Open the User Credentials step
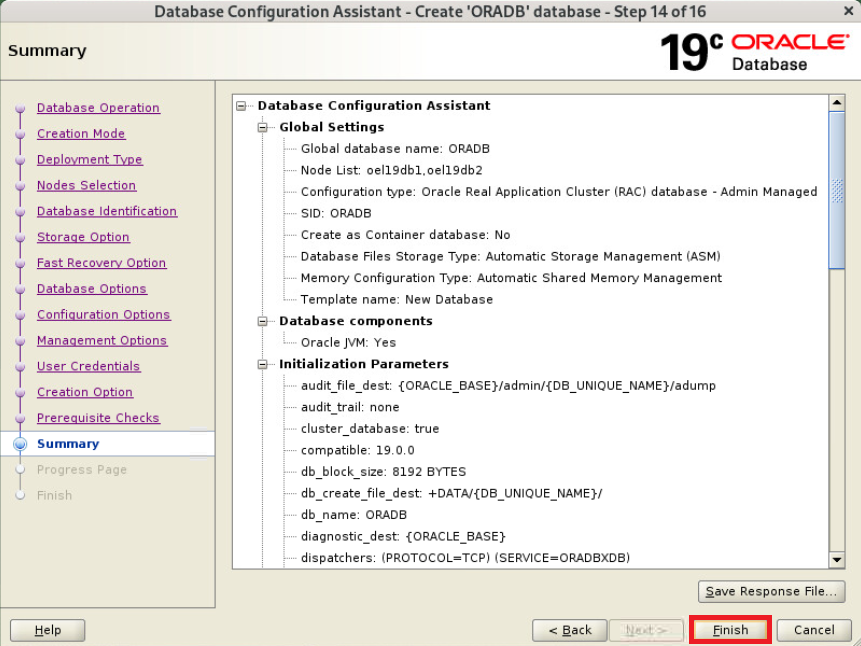The image size is (861, 646). [x=88, y=366]
